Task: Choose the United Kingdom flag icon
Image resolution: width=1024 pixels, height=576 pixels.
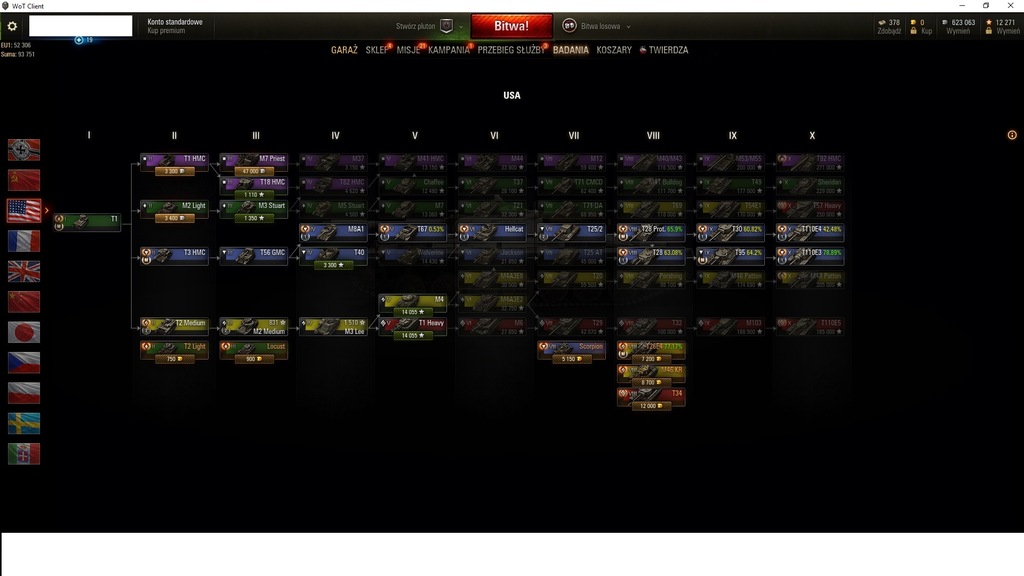Action: click(24, 271)
